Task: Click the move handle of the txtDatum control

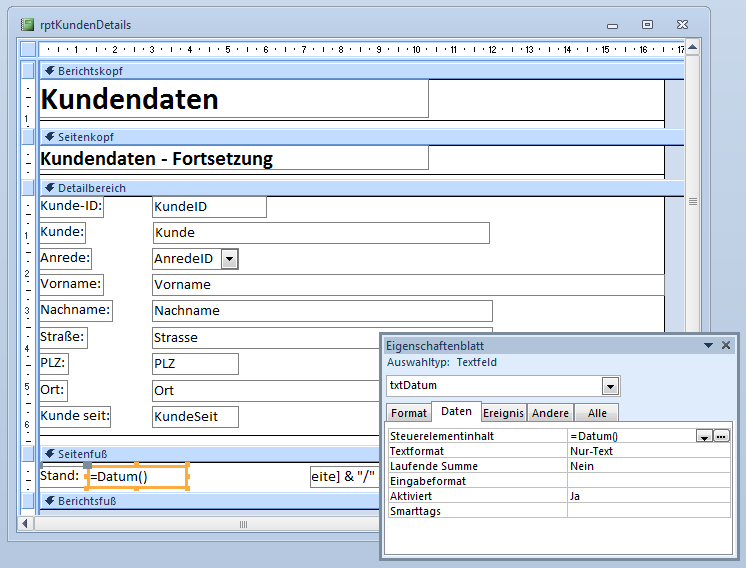Action: tap(88, 465)
